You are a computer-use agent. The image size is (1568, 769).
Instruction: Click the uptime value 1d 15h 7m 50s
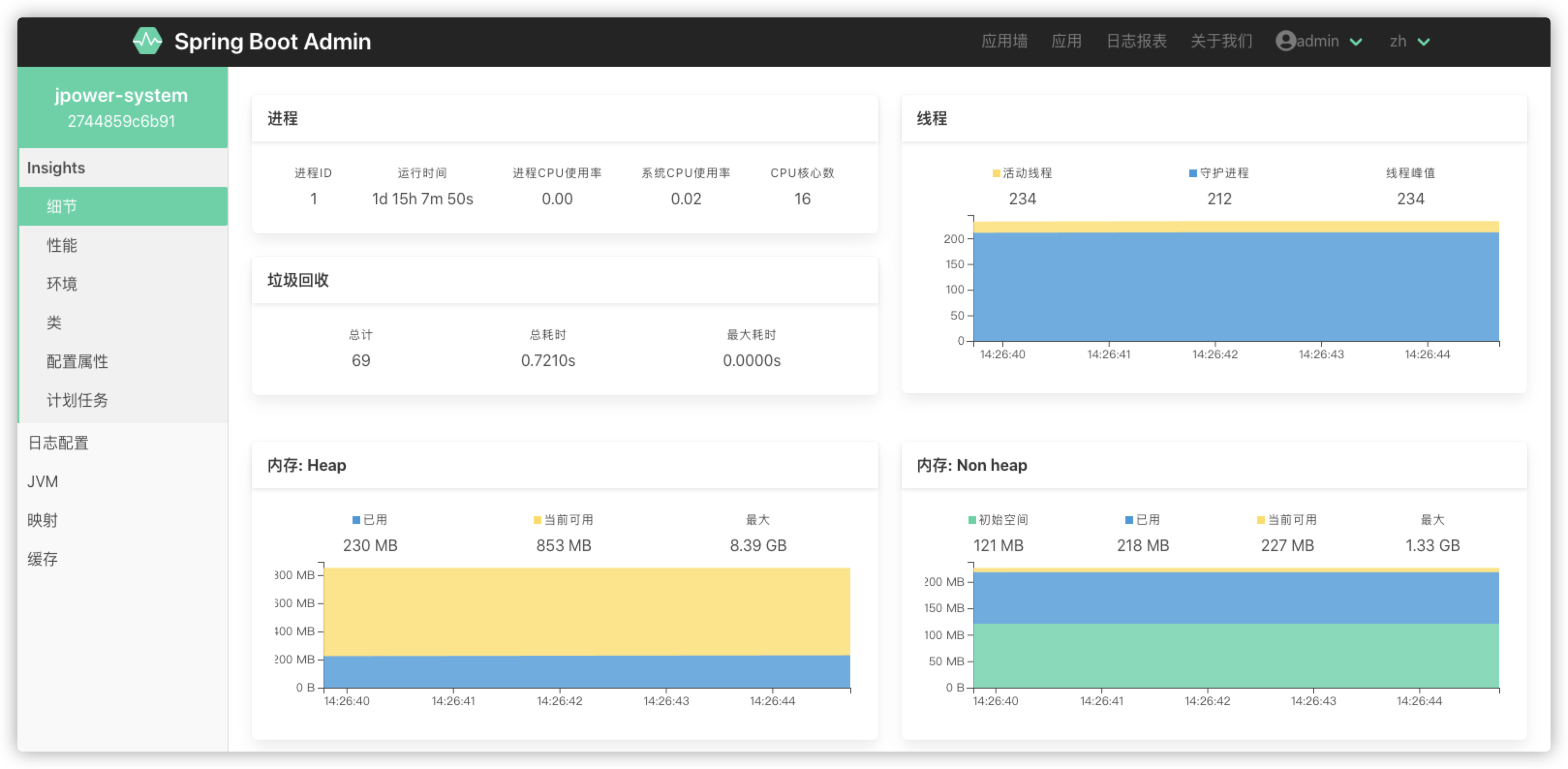[422, 199]
